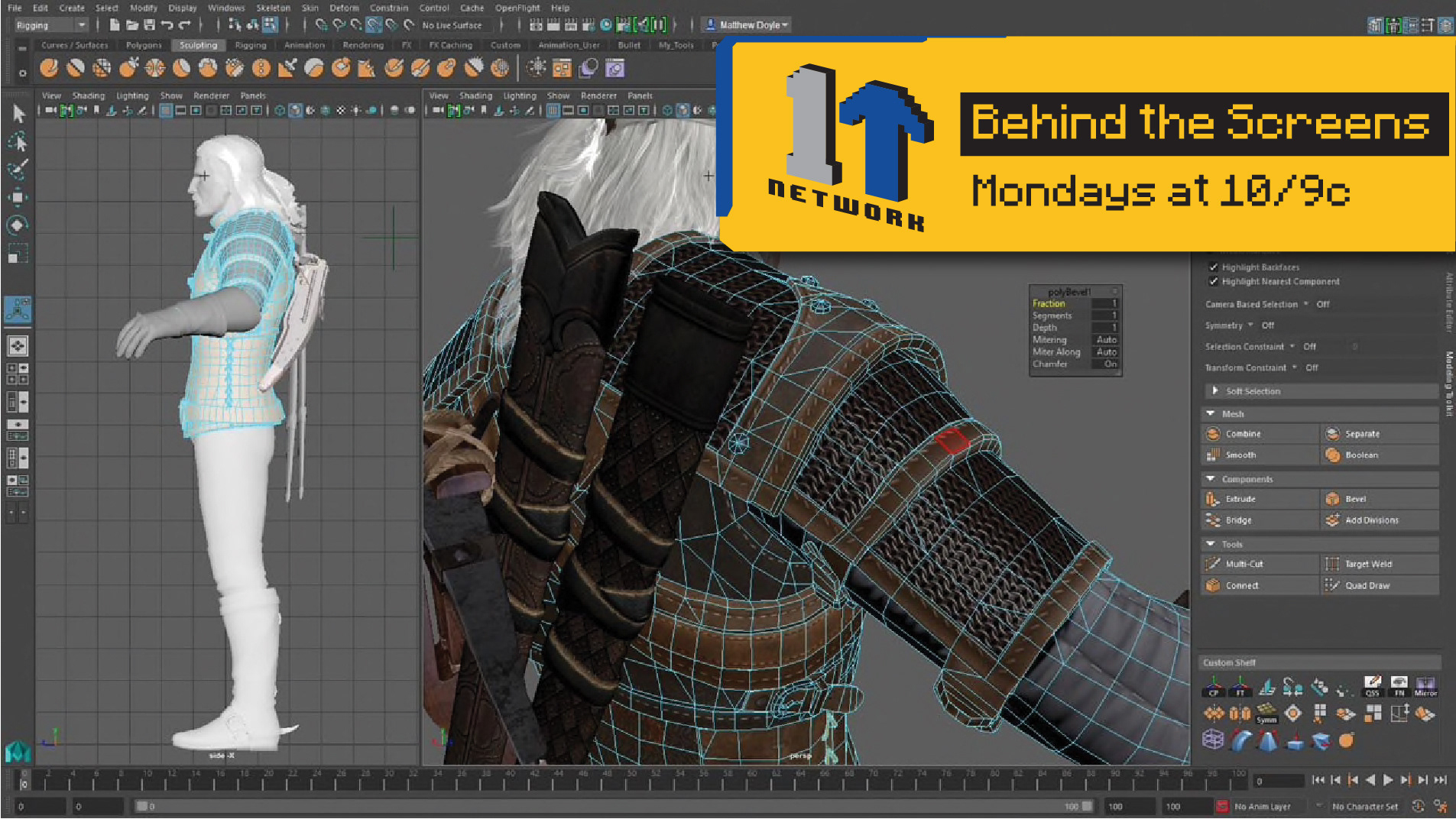
Task: Toggle Chamfer On in polyBevel1 panel
Action: (x=1105, y=364)
